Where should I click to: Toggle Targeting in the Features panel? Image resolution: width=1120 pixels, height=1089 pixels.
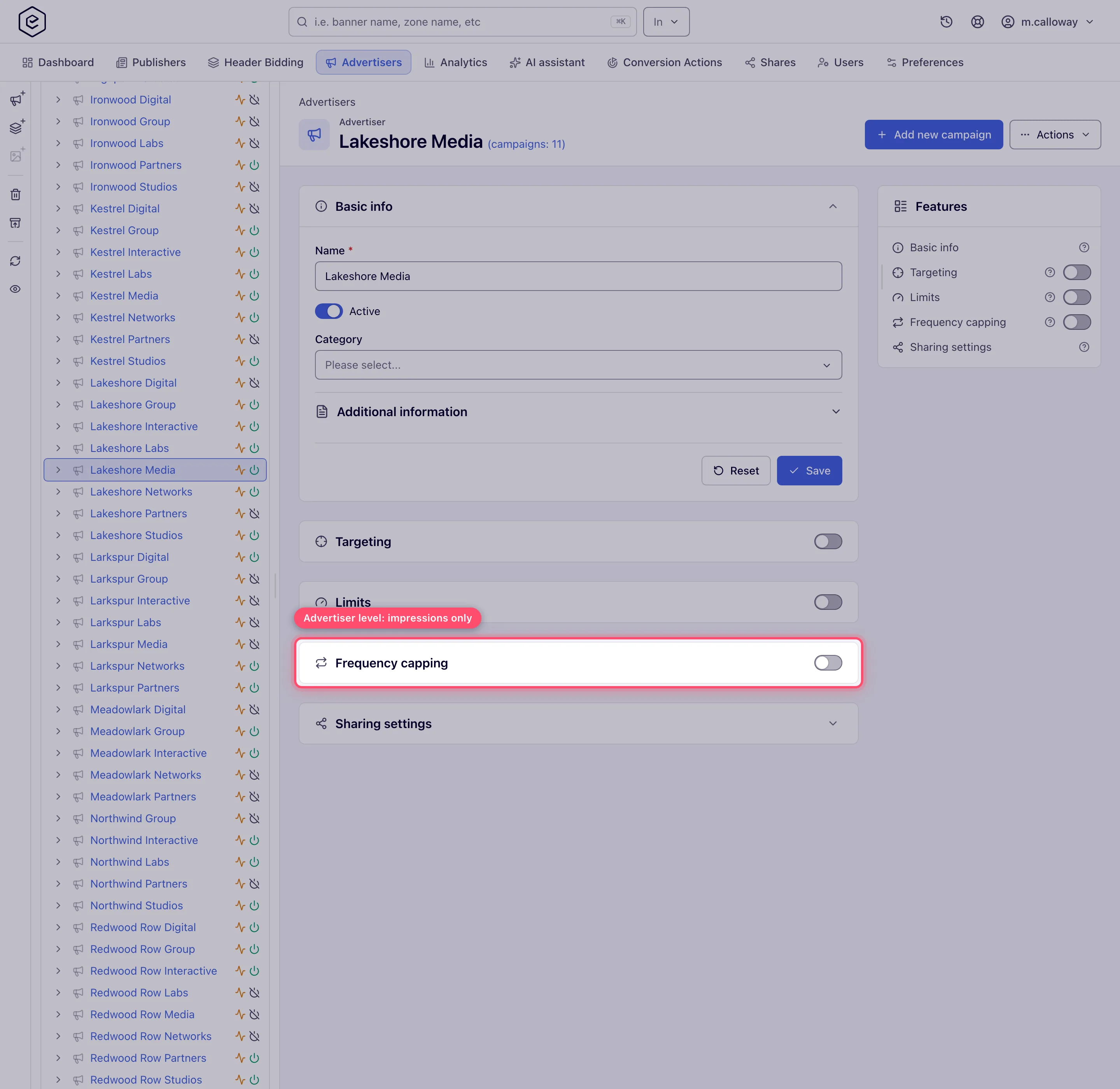[x=1076, y=272]
